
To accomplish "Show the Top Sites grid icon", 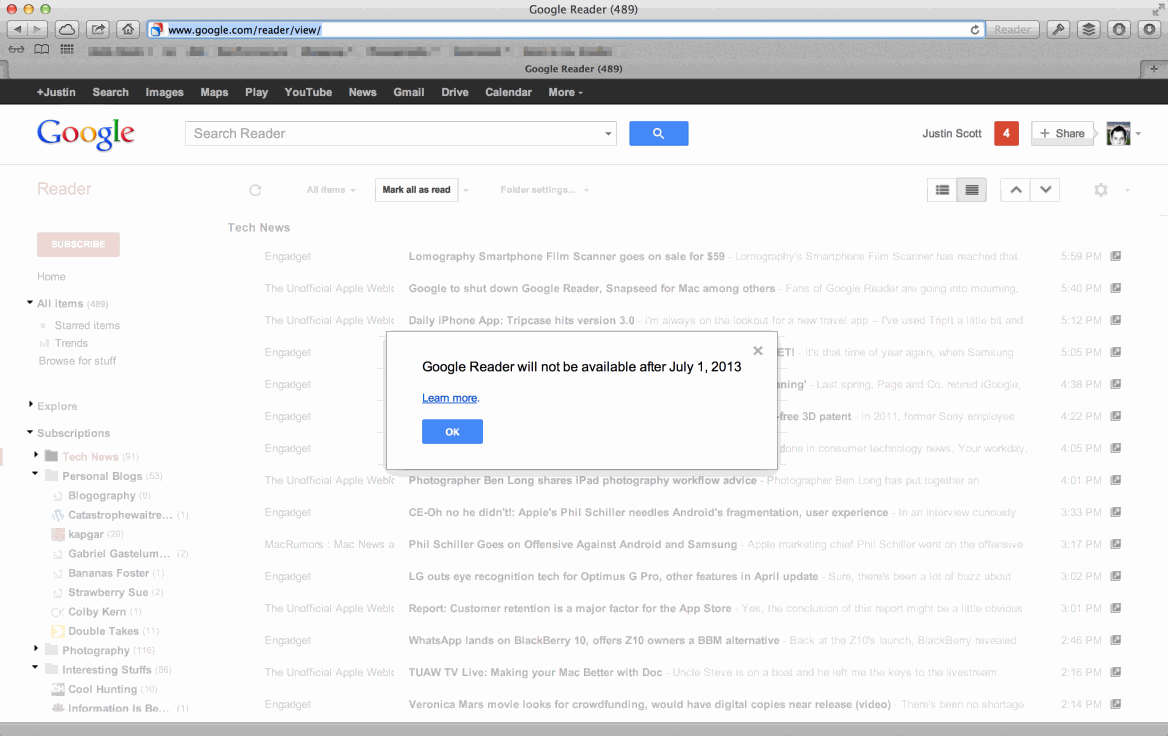I will (x=67, y=49).
